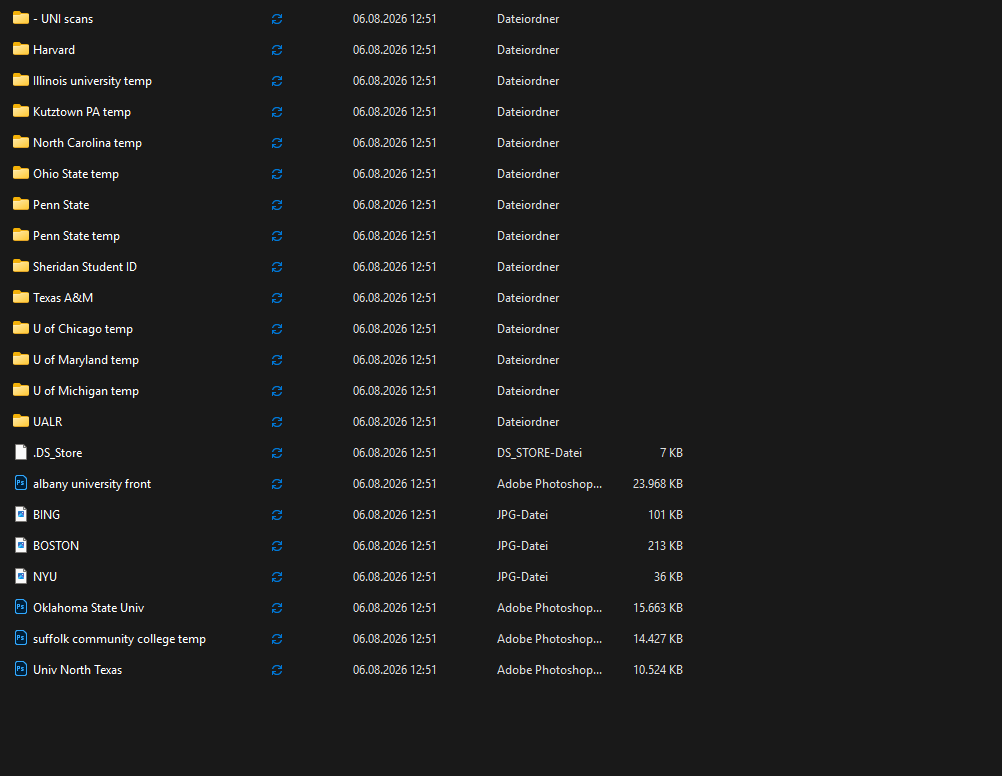
Task: Click the Harvard folder icon
Action: tap(20, 49)
